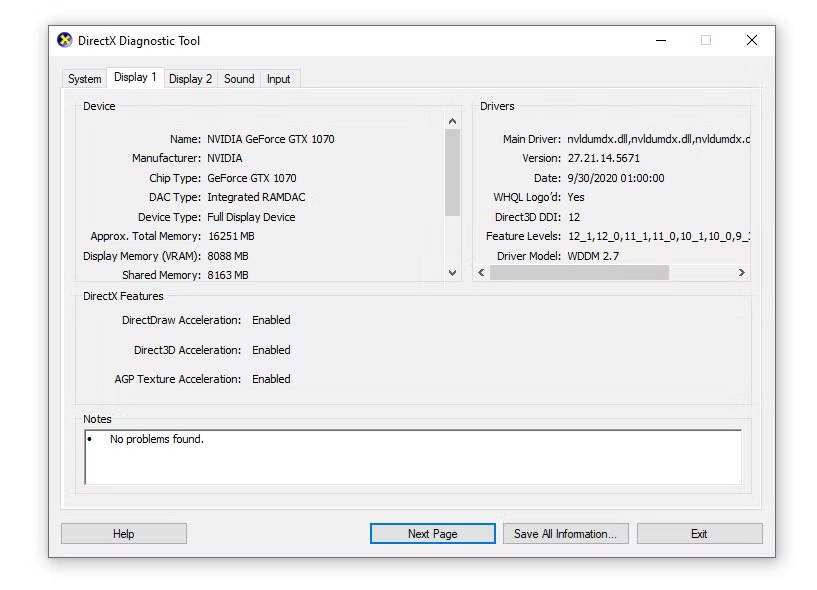Viewport: 817px width, 590px height.
Task: Click the Device panel vertical scrollbar thumb
Action: tap(452, 172)
